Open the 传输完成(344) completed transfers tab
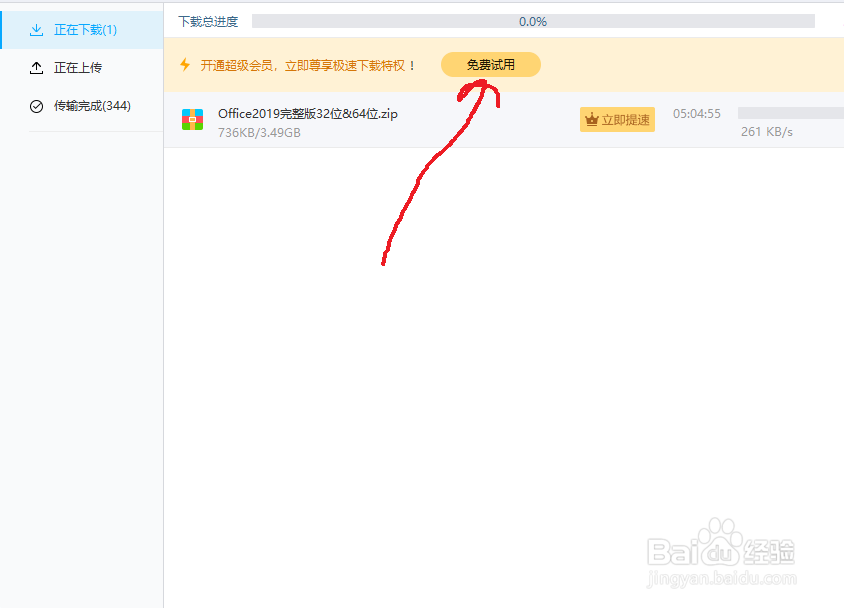844x608 pixels. point(82,106)
